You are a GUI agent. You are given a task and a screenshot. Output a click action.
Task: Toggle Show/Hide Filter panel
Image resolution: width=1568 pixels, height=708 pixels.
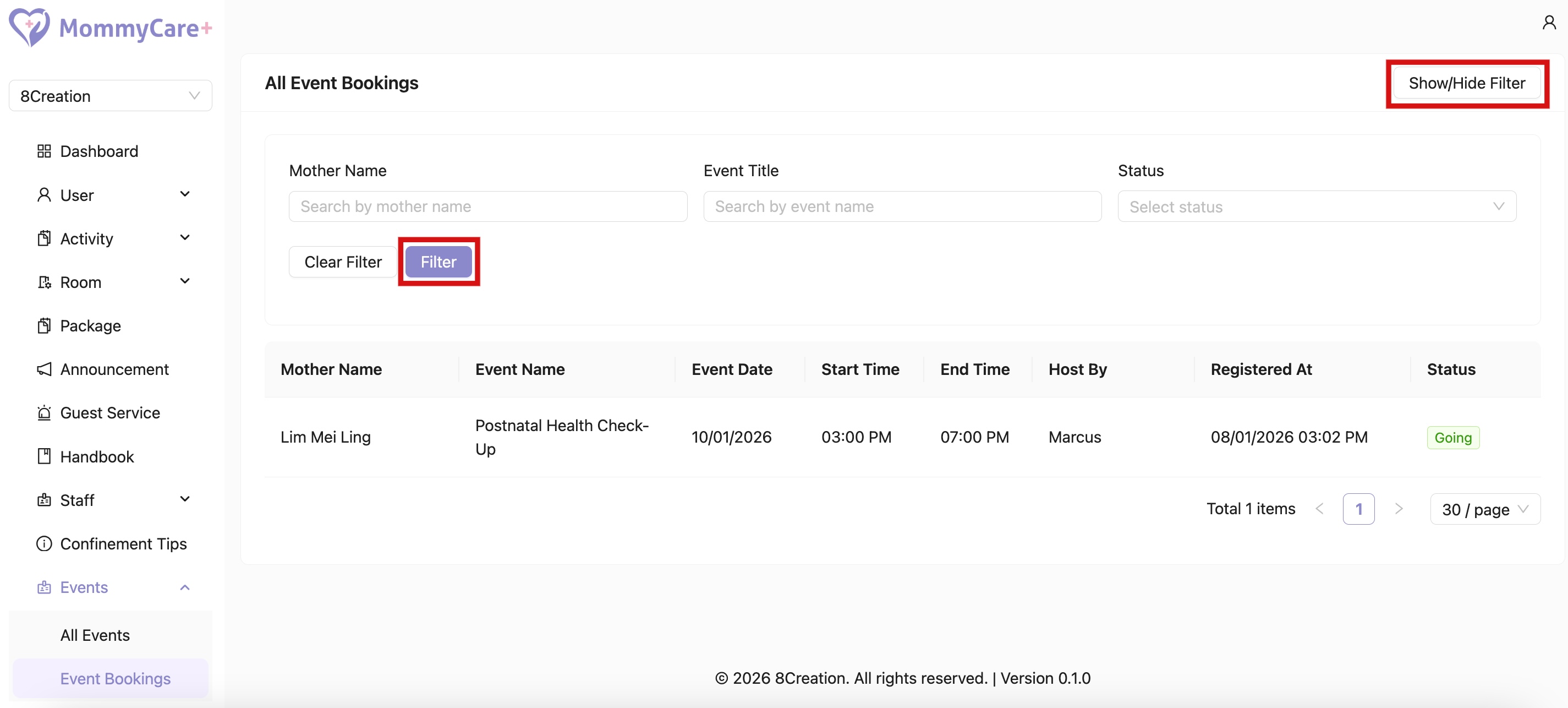pos(1466,83)
